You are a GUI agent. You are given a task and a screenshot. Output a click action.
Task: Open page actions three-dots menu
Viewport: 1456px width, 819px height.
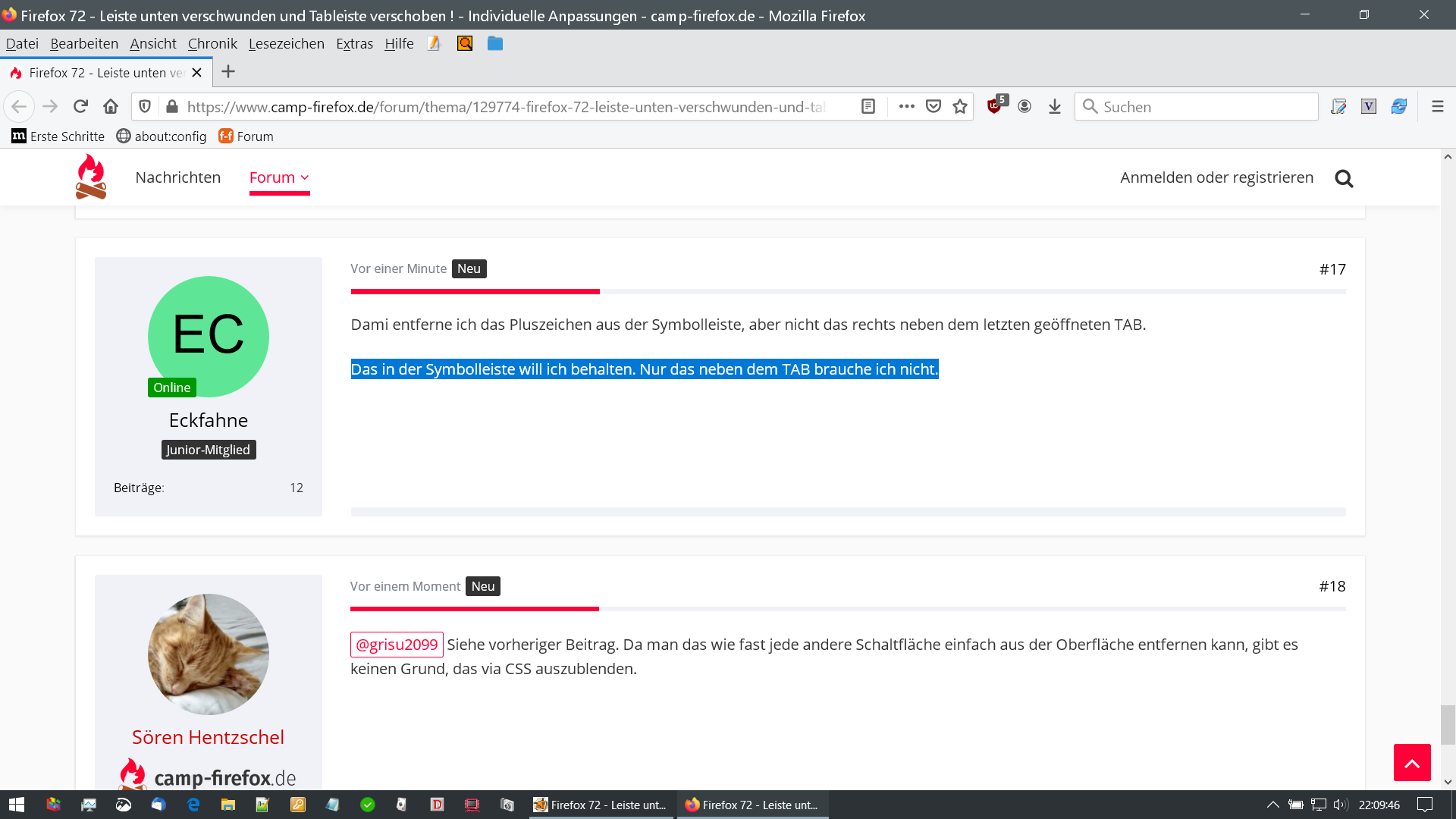(906, 106)
